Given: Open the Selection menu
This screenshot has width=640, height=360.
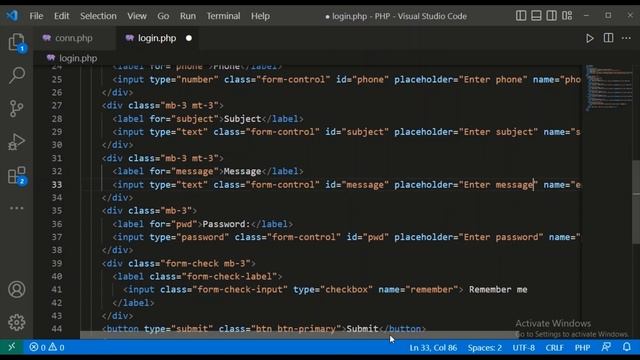Looking at the screenshot, I should 98,16.
